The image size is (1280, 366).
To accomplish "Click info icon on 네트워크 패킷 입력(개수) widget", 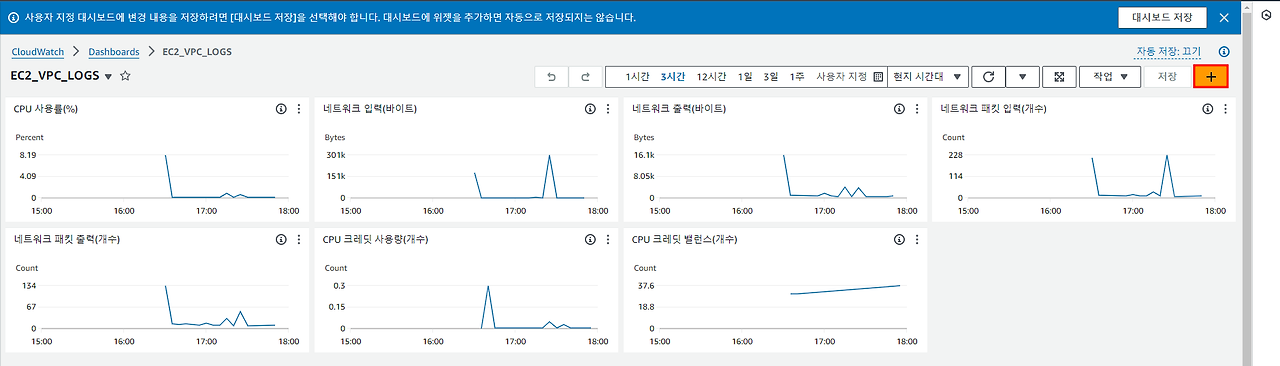I will tap(1207, 108).
